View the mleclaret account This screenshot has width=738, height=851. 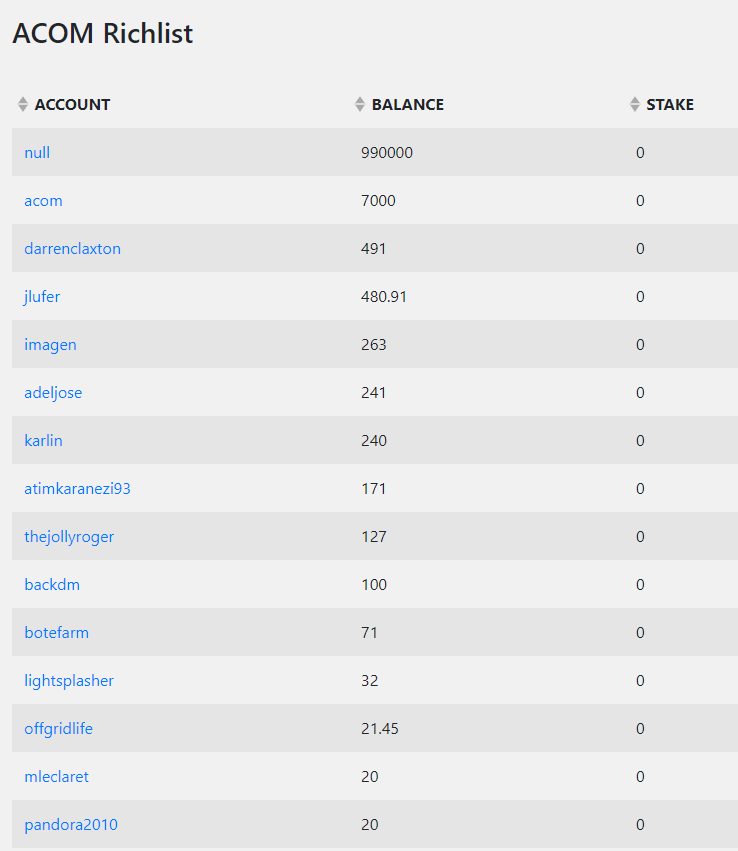click(56, 777)
